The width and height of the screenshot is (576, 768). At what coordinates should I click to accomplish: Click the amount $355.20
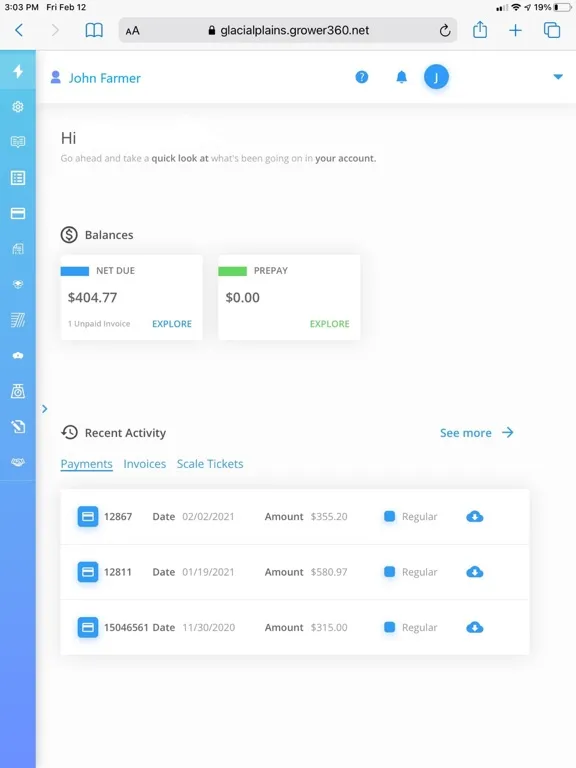(329, 516)
